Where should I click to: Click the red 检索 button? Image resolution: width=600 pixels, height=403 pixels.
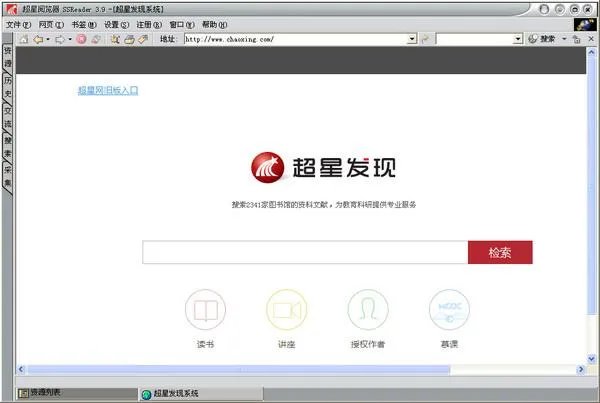click(x=500, y=252)
